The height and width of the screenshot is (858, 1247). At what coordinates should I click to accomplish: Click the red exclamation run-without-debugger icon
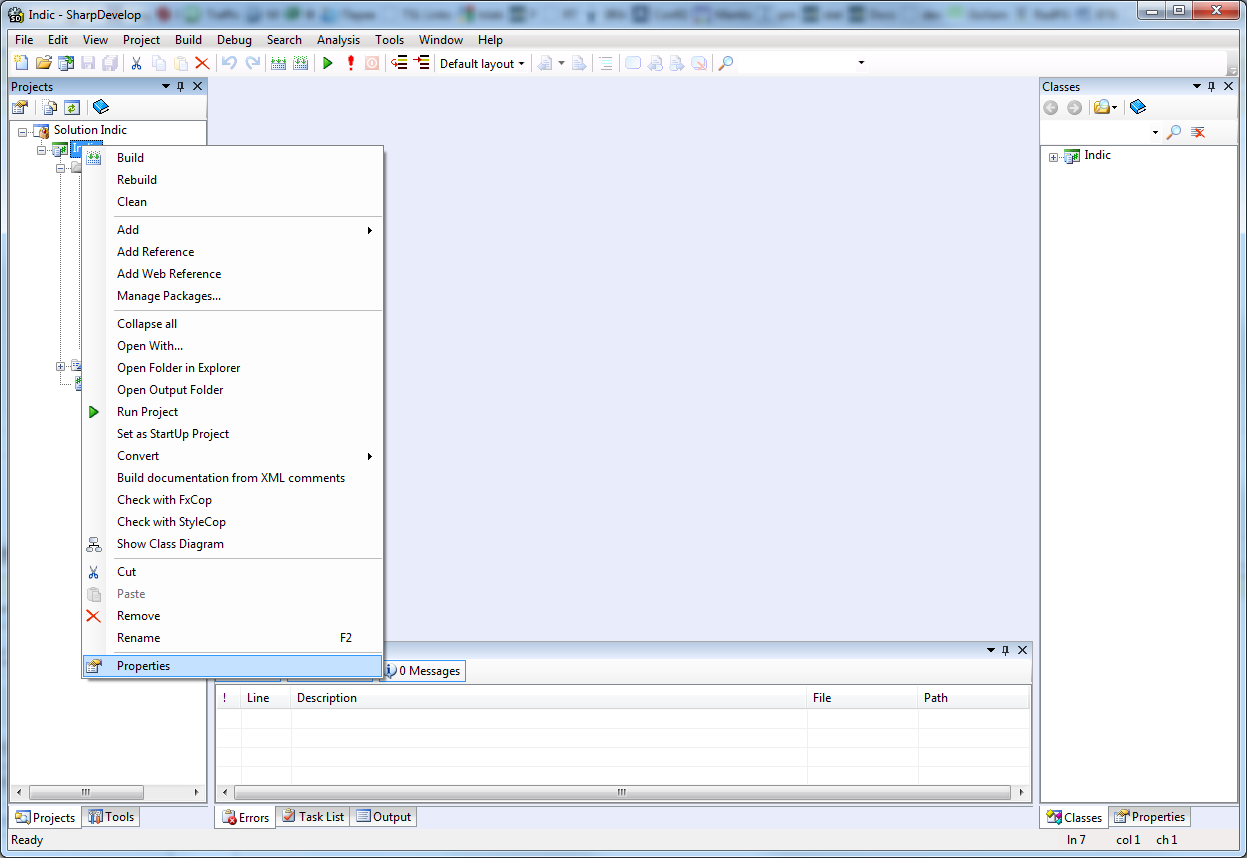(x=350, y=63)
